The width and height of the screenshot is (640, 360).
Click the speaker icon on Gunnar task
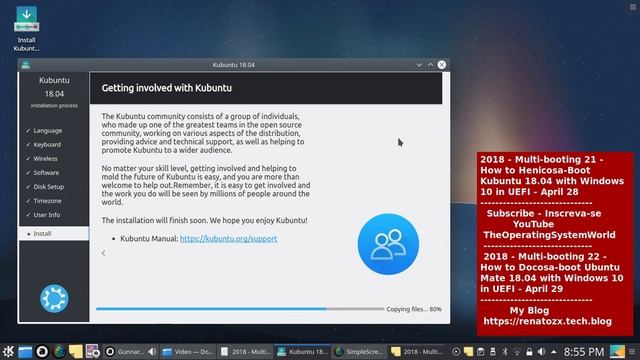click(x=152, y=351)
